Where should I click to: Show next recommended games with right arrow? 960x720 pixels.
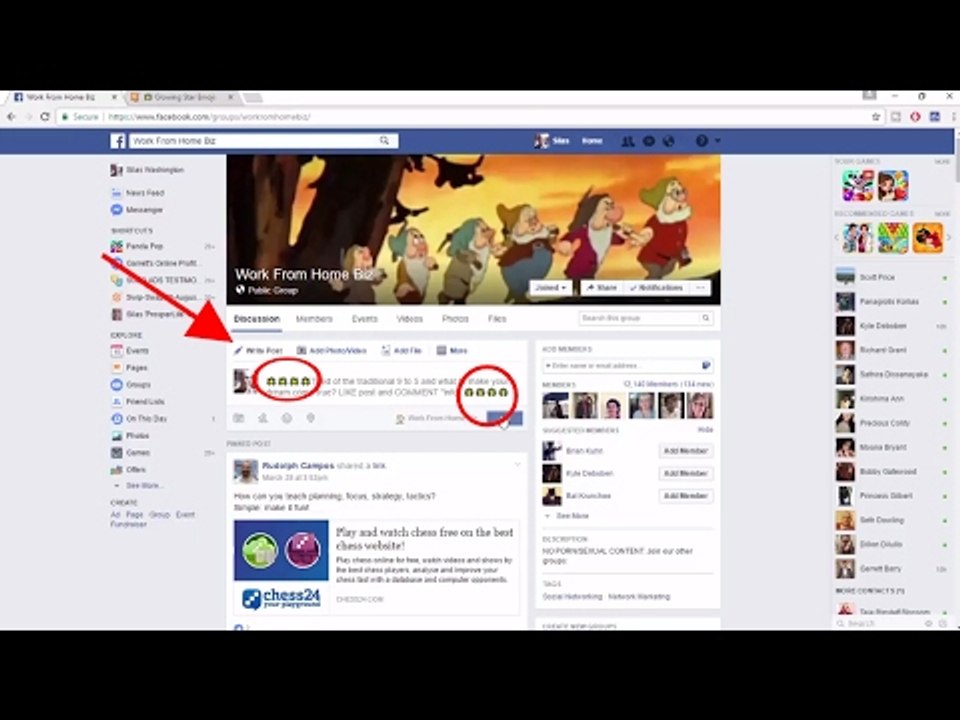pyautogui.click(x=948, y=238)
